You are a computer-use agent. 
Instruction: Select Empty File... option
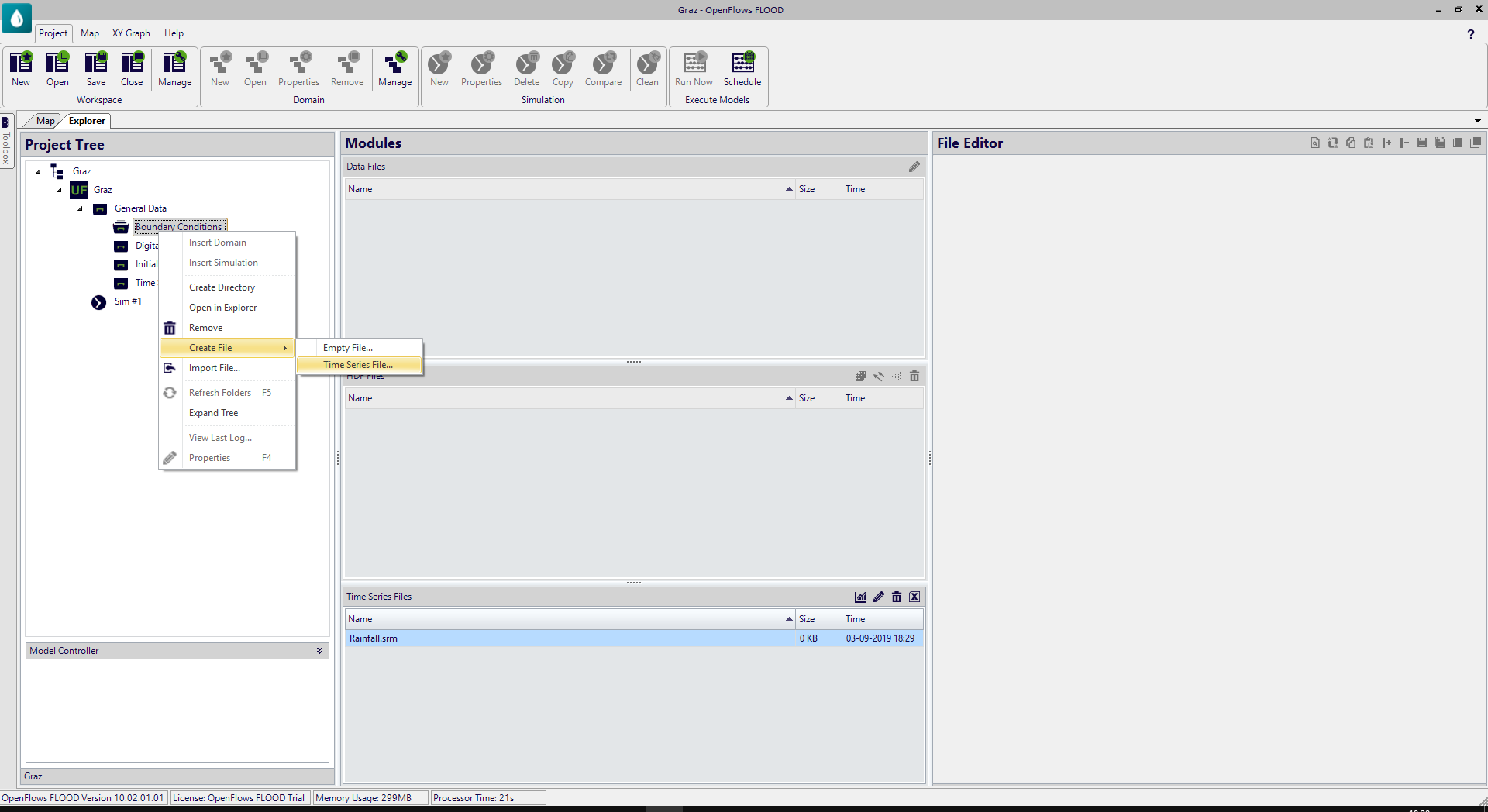tap(360, 348)
